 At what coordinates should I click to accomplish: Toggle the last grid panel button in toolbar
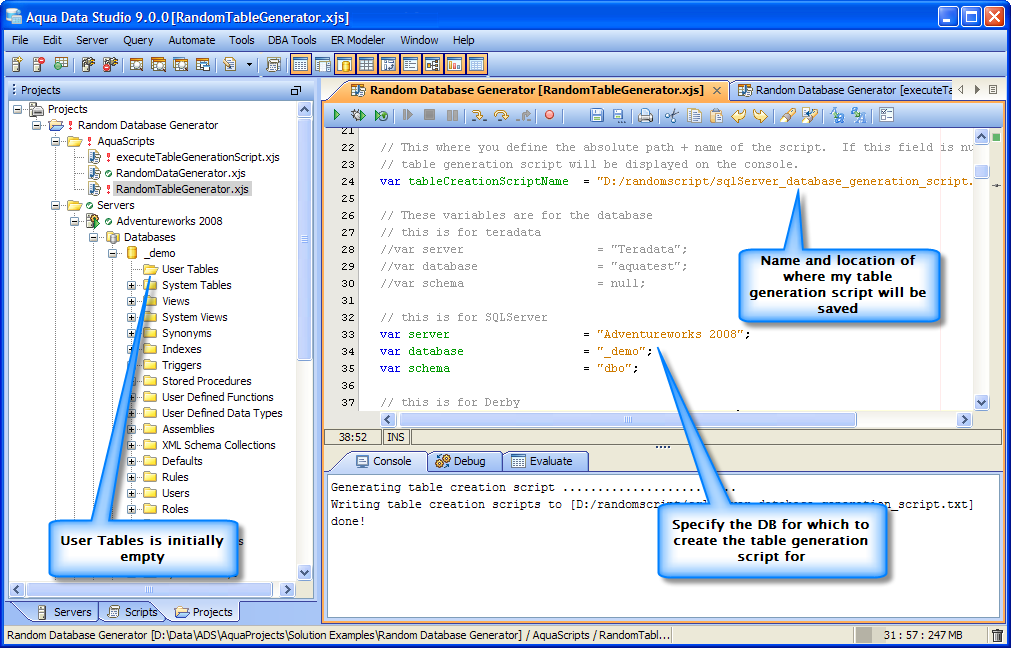pyautogui.click(x=476, y=64)
